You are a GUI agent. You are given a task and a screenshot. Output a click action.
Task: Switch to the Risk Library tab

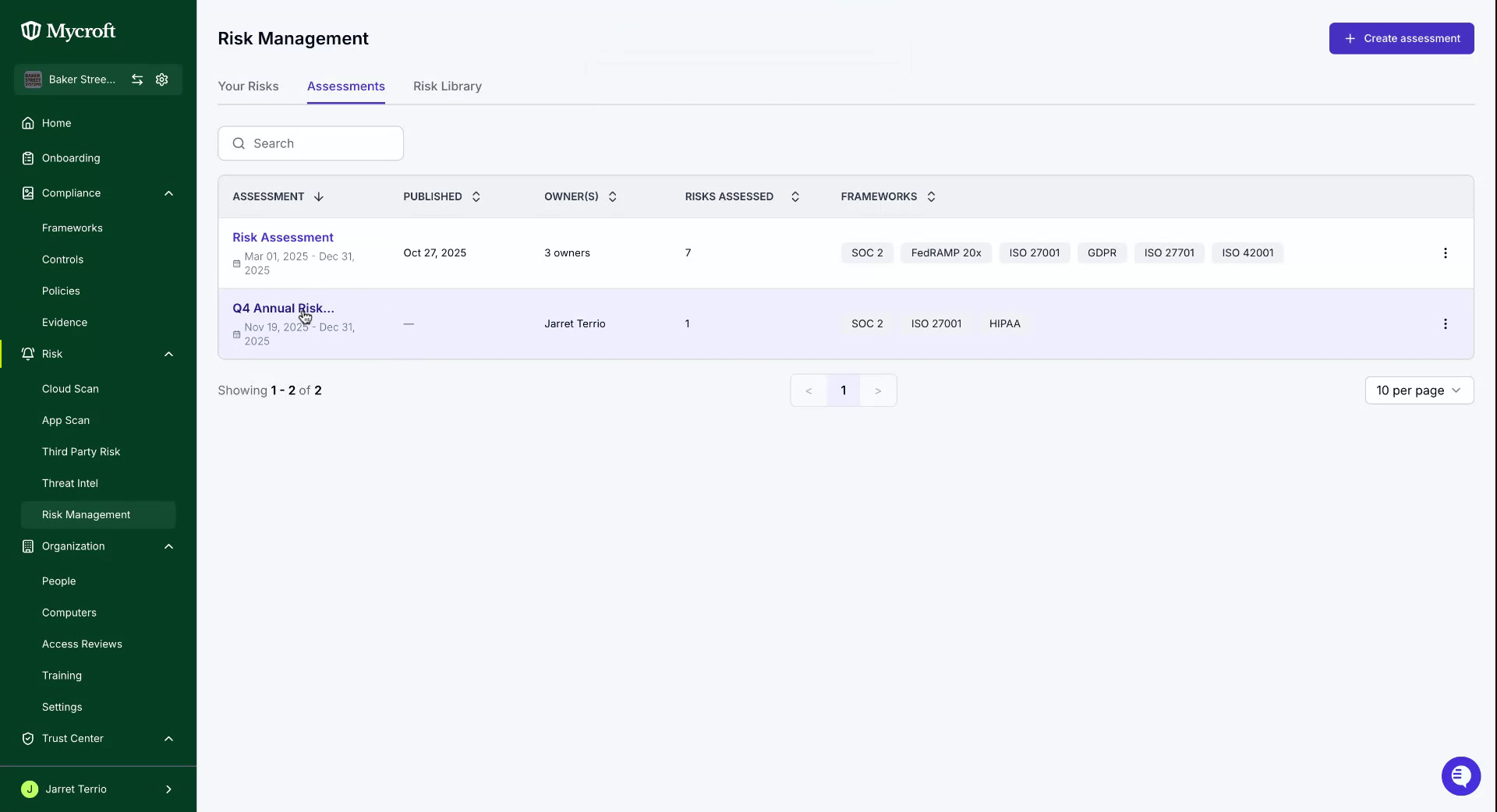448,86
